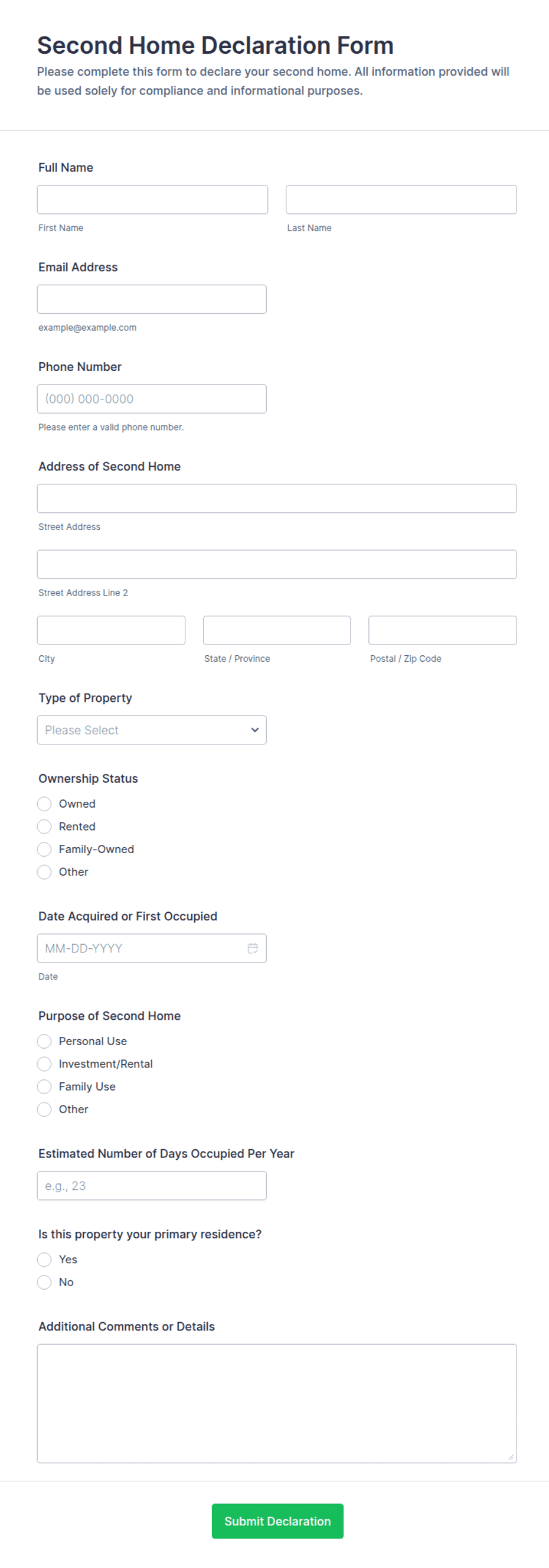Click into the Email Address field
This screenshot has width=549, height=1568.
coord(151,299)
